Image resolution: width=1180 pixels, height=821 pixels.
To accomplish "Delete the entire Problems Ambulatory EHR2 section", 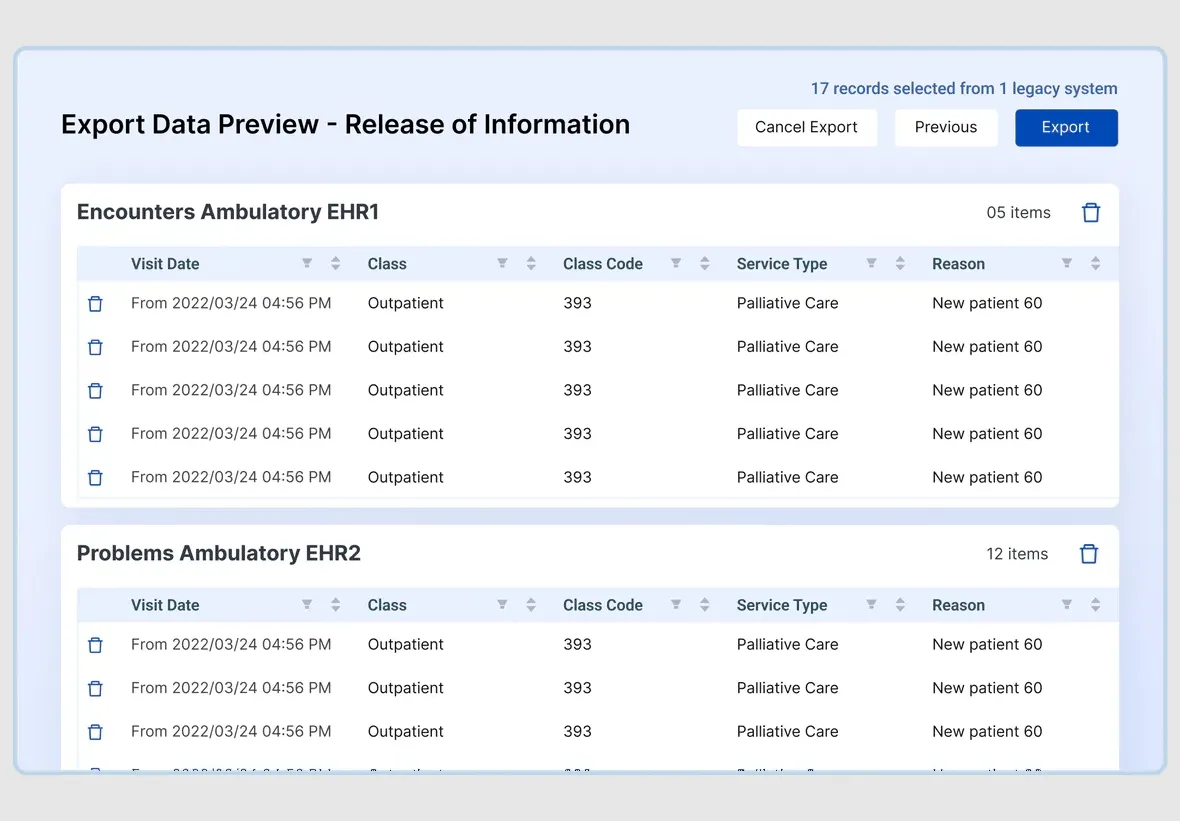I will pyautogui.click(x=1089, y=554).
